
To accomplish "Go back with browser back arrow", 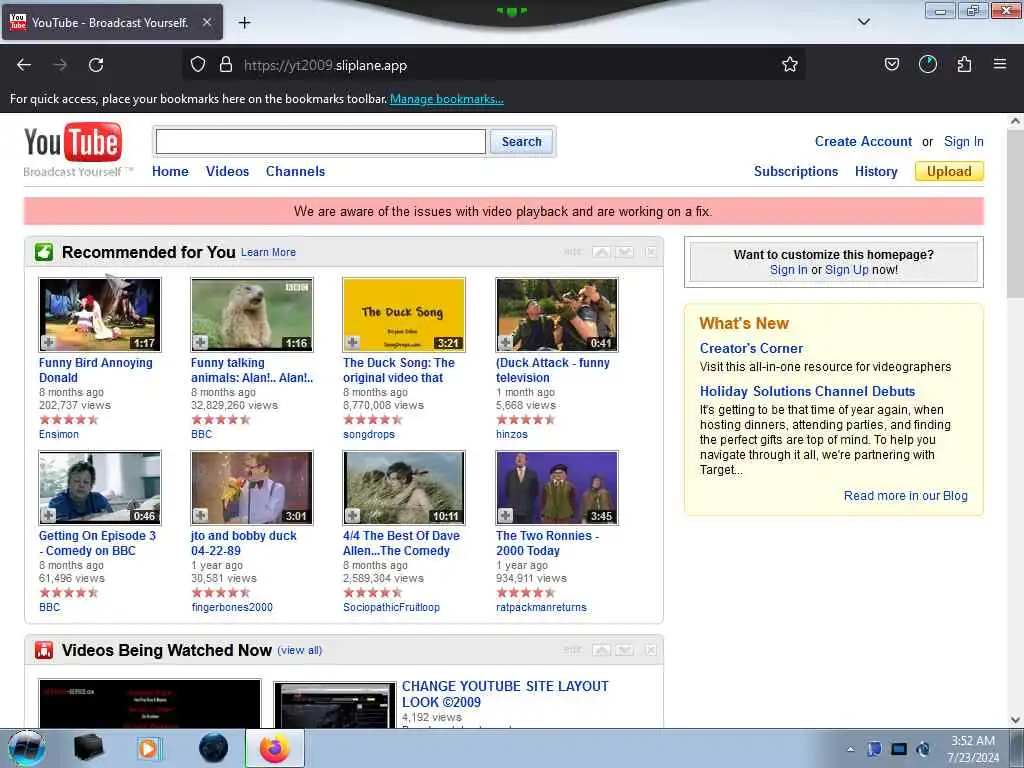I will pyautogui.click(x=24, y=65).
